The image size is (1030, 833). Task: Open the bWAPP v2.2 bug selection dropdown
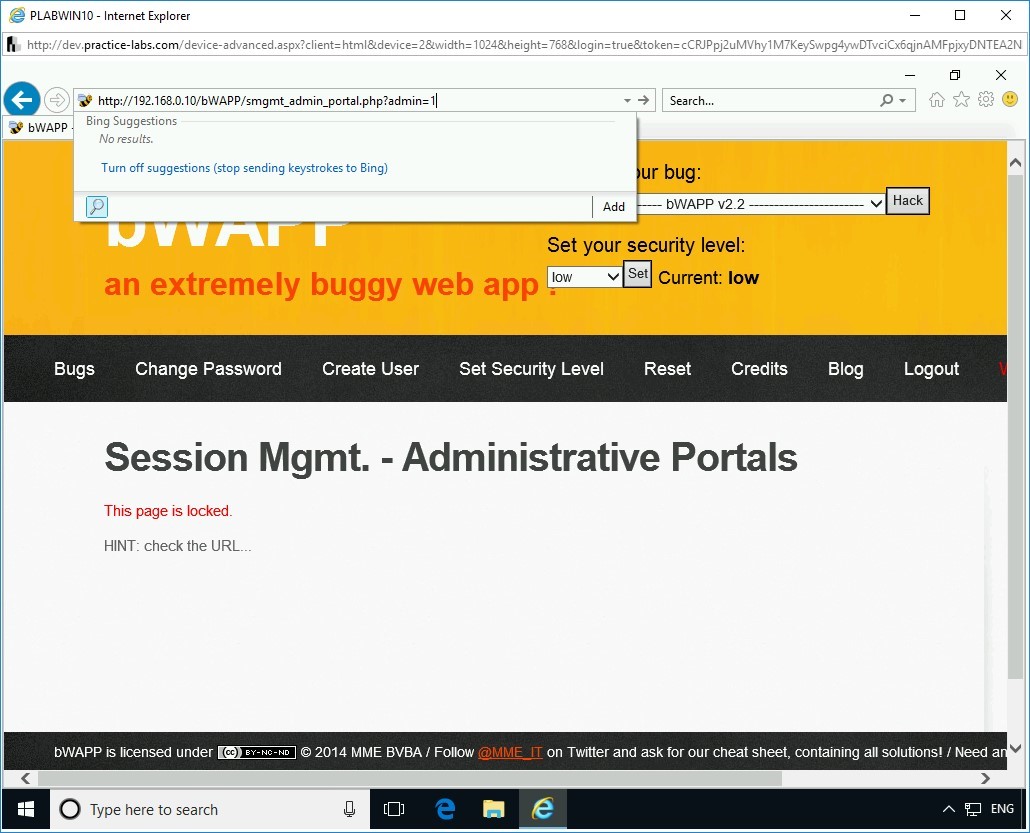click(760, 203)
